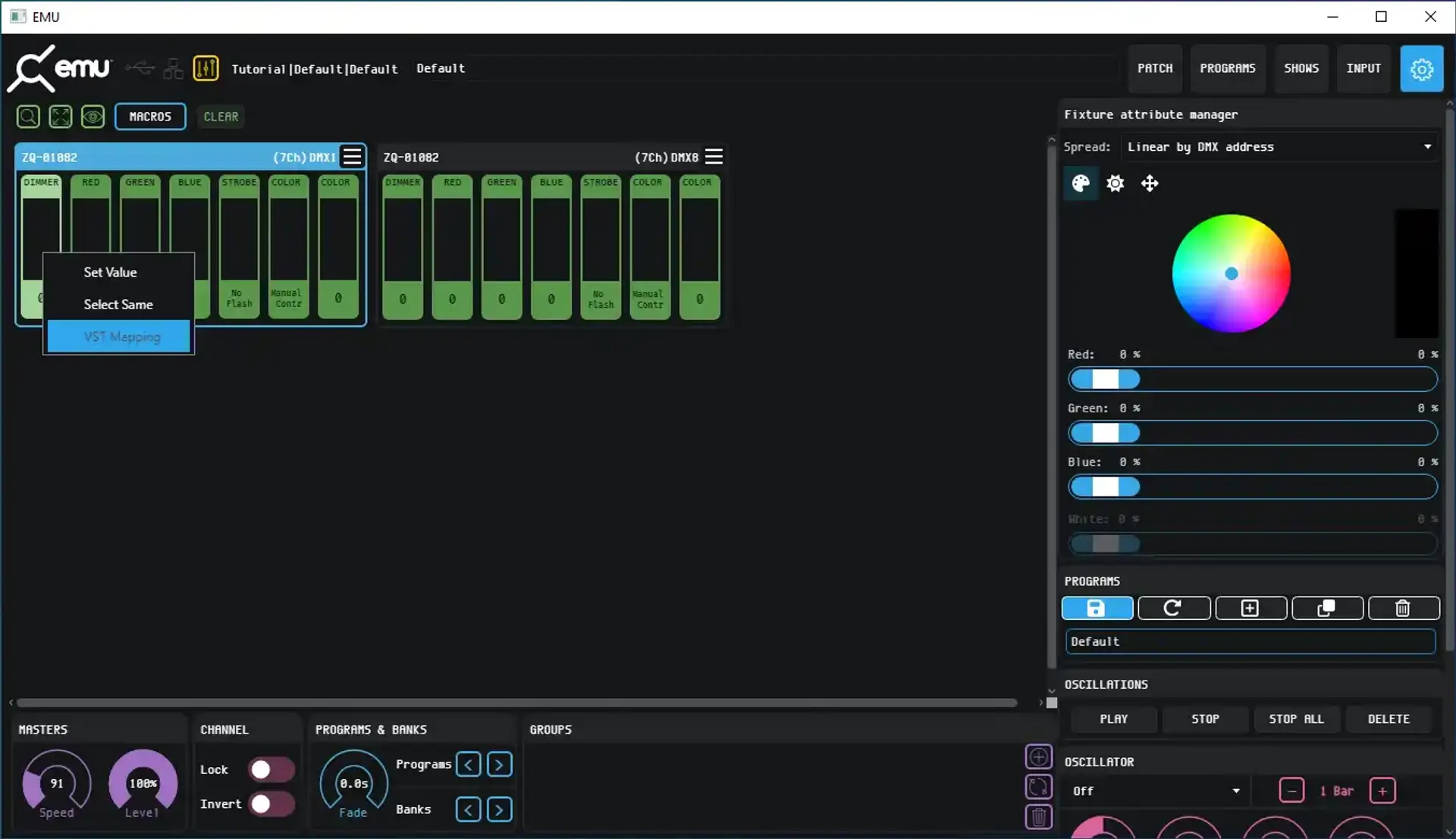This screenshot has width=1456, height=839.
Task: Open the move/position attribute icon
Action: pos(1150,183)
